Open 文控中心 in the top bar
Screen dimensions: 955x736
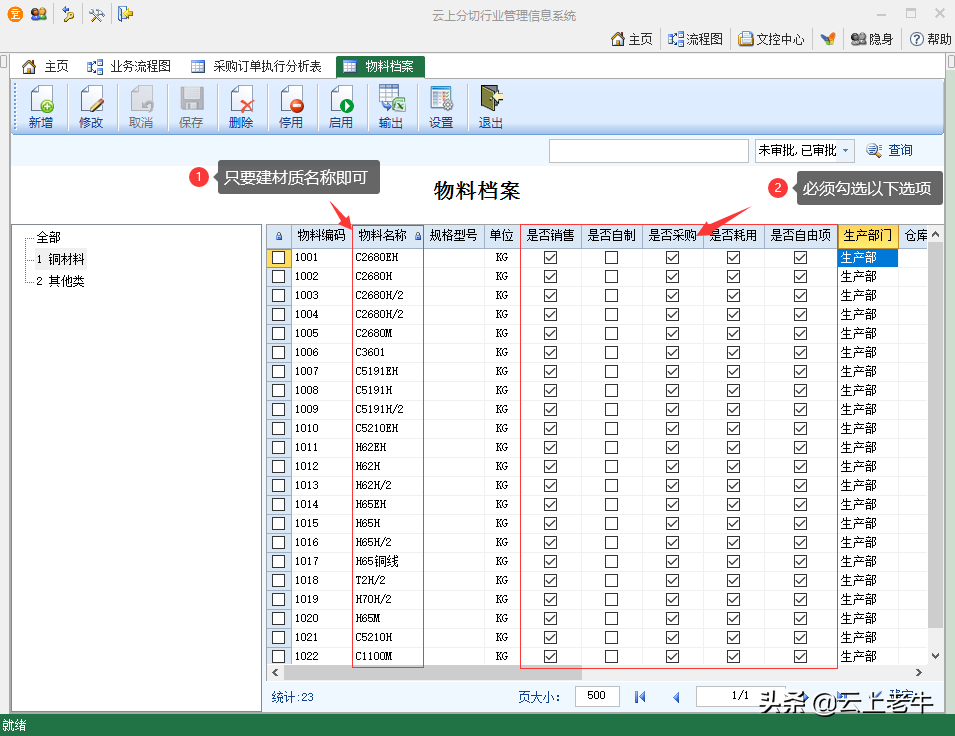[x=771, y=39]
